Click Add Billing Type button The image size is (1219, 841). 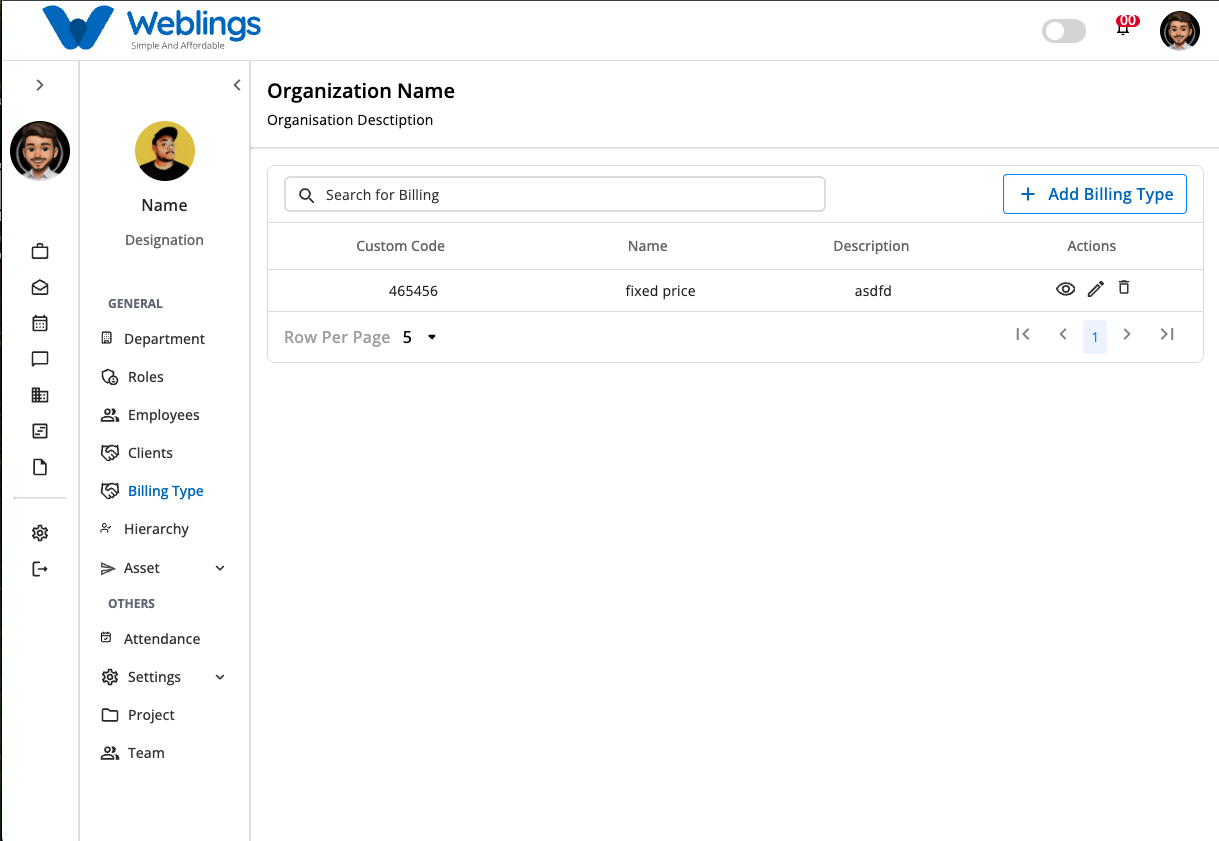click(x=1095, y=194)
